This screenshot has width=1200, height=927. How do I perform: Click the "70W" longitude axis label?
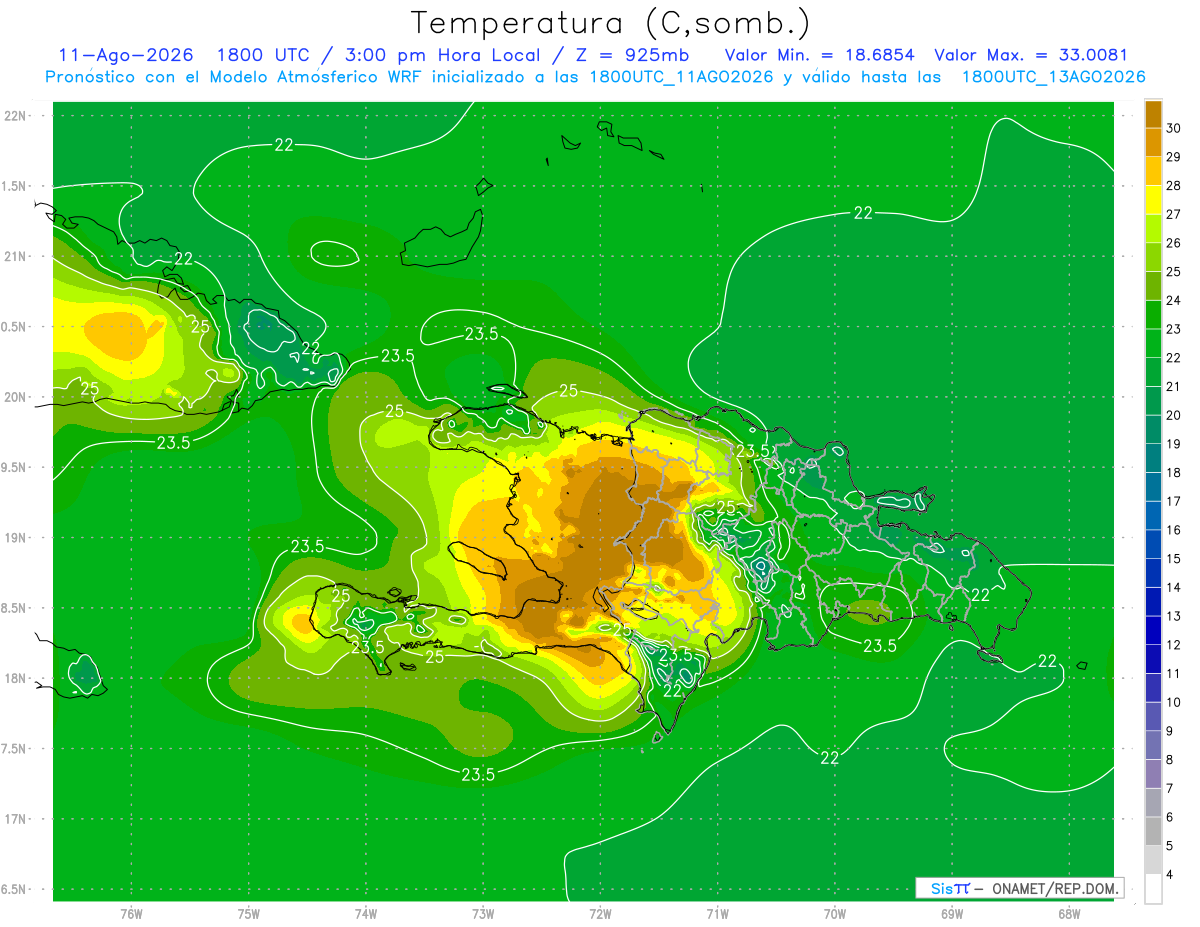tap(834, 914)
